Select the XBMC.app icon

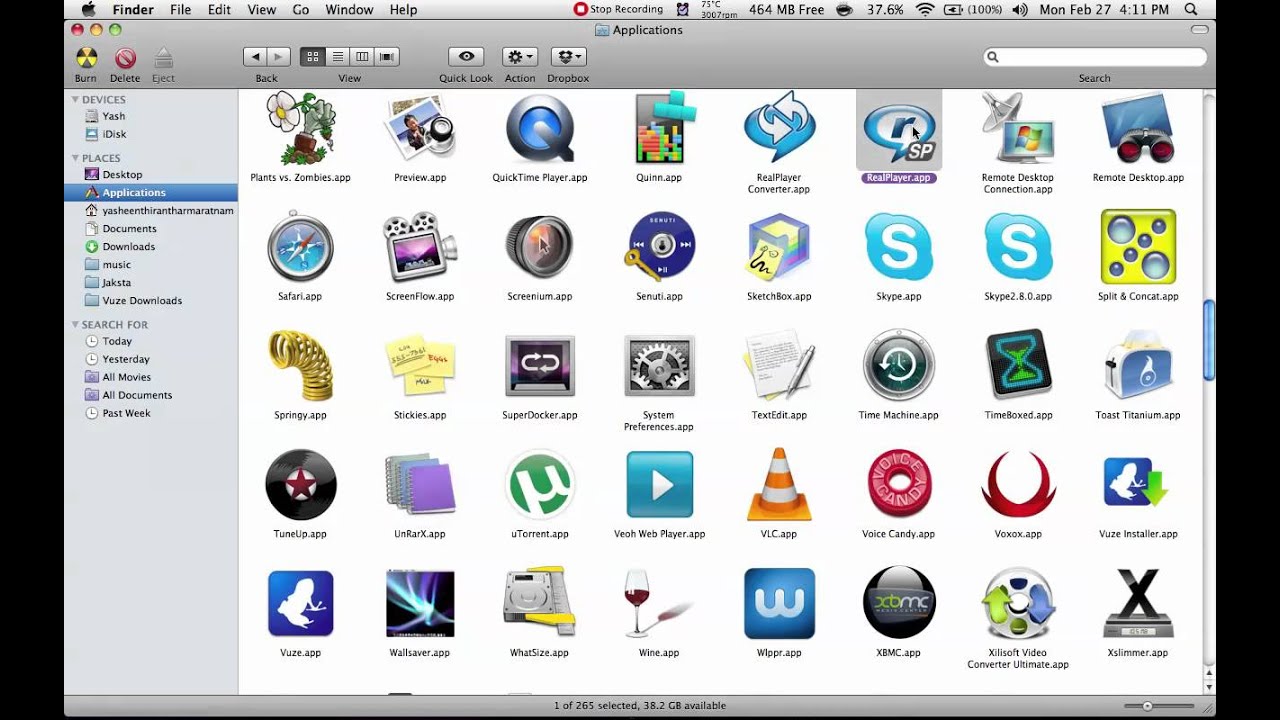point(898,602)
